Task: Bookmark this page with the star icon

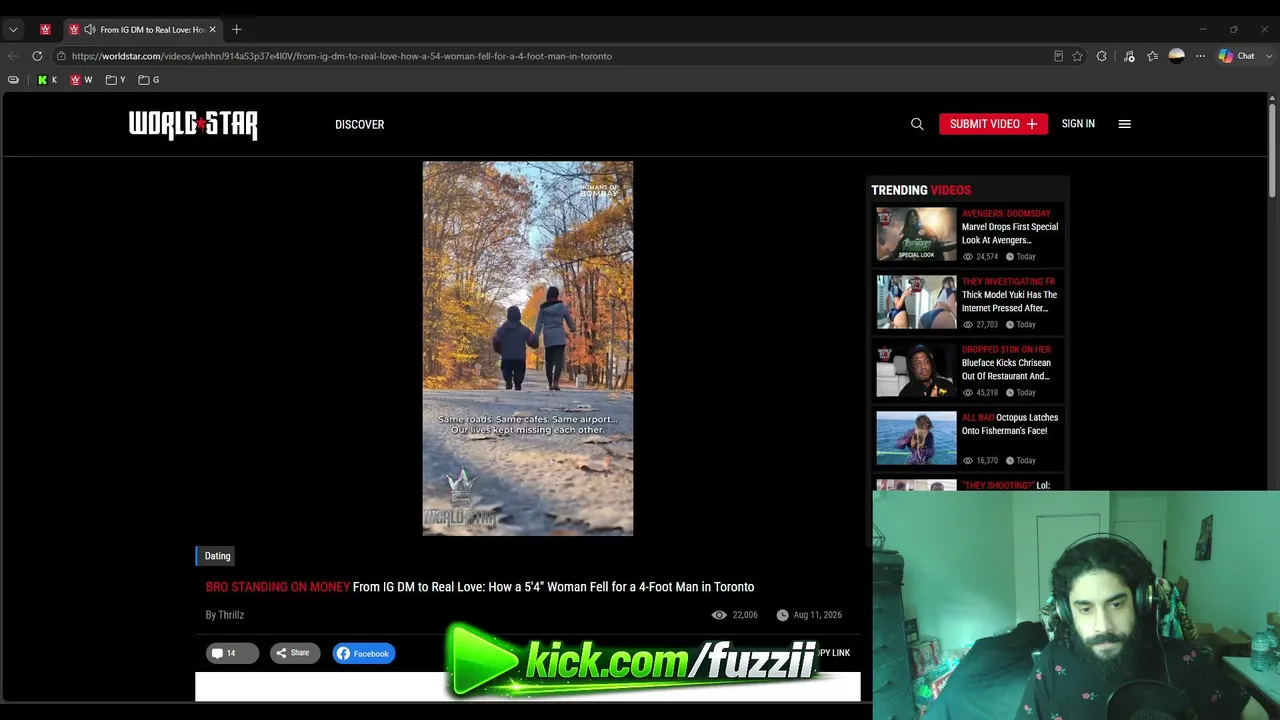Action: coord(1077,56)
